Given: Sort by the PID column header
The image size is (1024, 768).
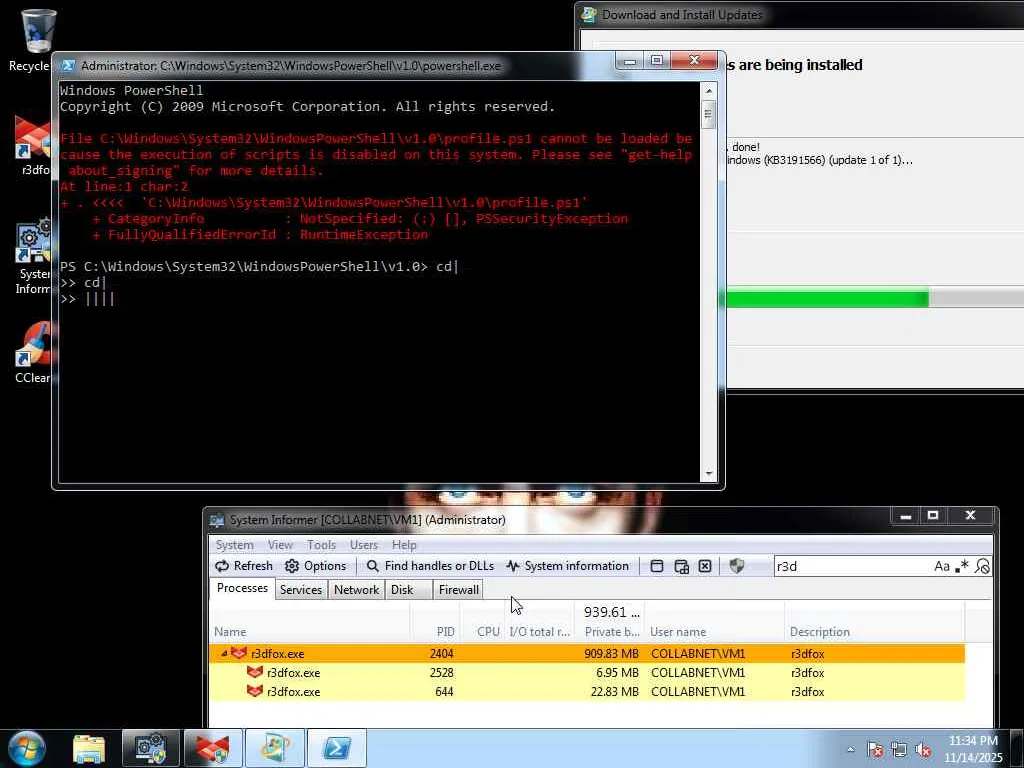Looking at the screenshot, I should (x=435, y=623).
